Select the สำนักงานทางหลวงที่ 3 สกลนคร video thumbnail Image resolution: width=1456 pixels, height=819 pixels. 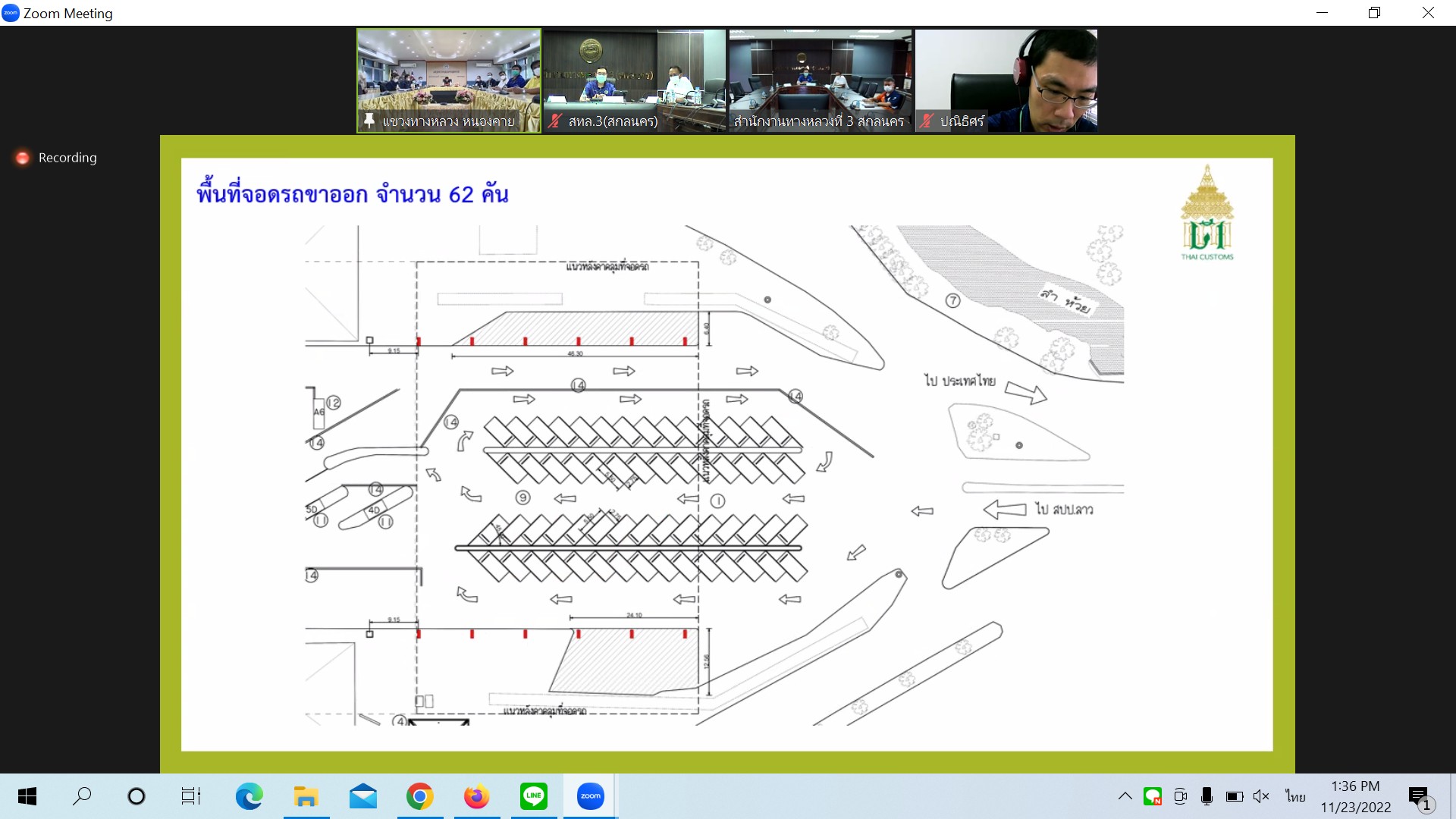point(820,80)
